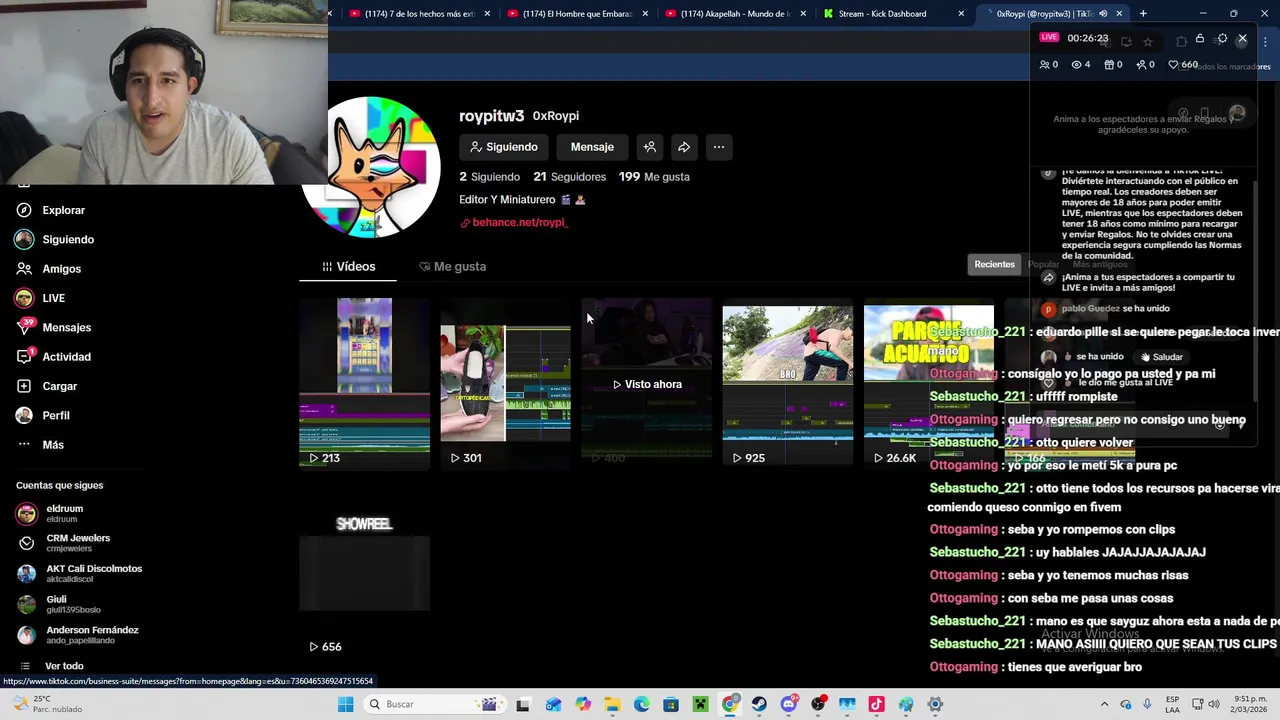Open CRM Jewelers followed account

[x=63, y=543]
